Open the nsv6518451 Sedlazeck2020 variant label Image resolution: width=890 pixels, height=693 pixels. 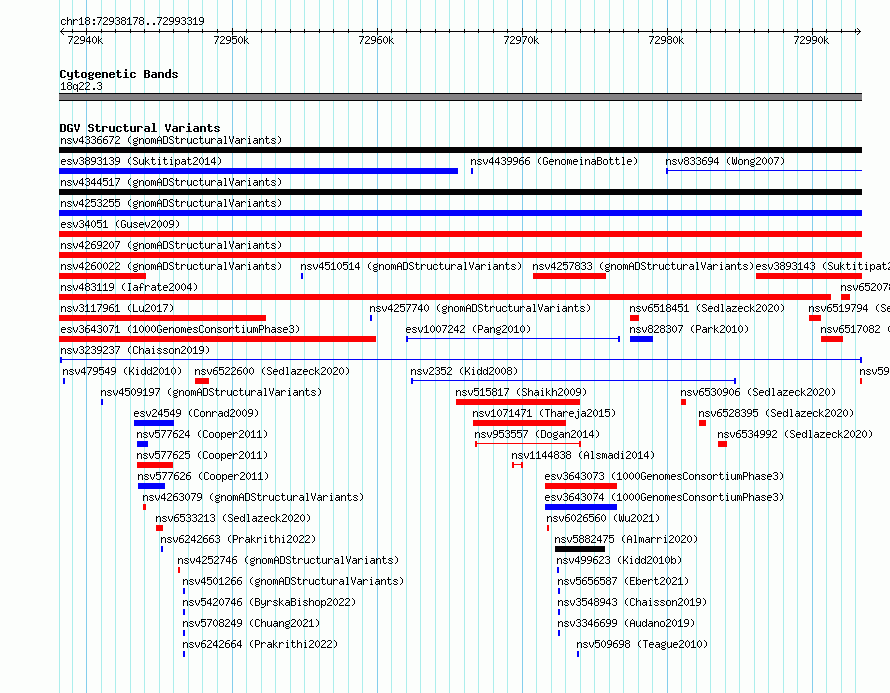click(707, 308)
